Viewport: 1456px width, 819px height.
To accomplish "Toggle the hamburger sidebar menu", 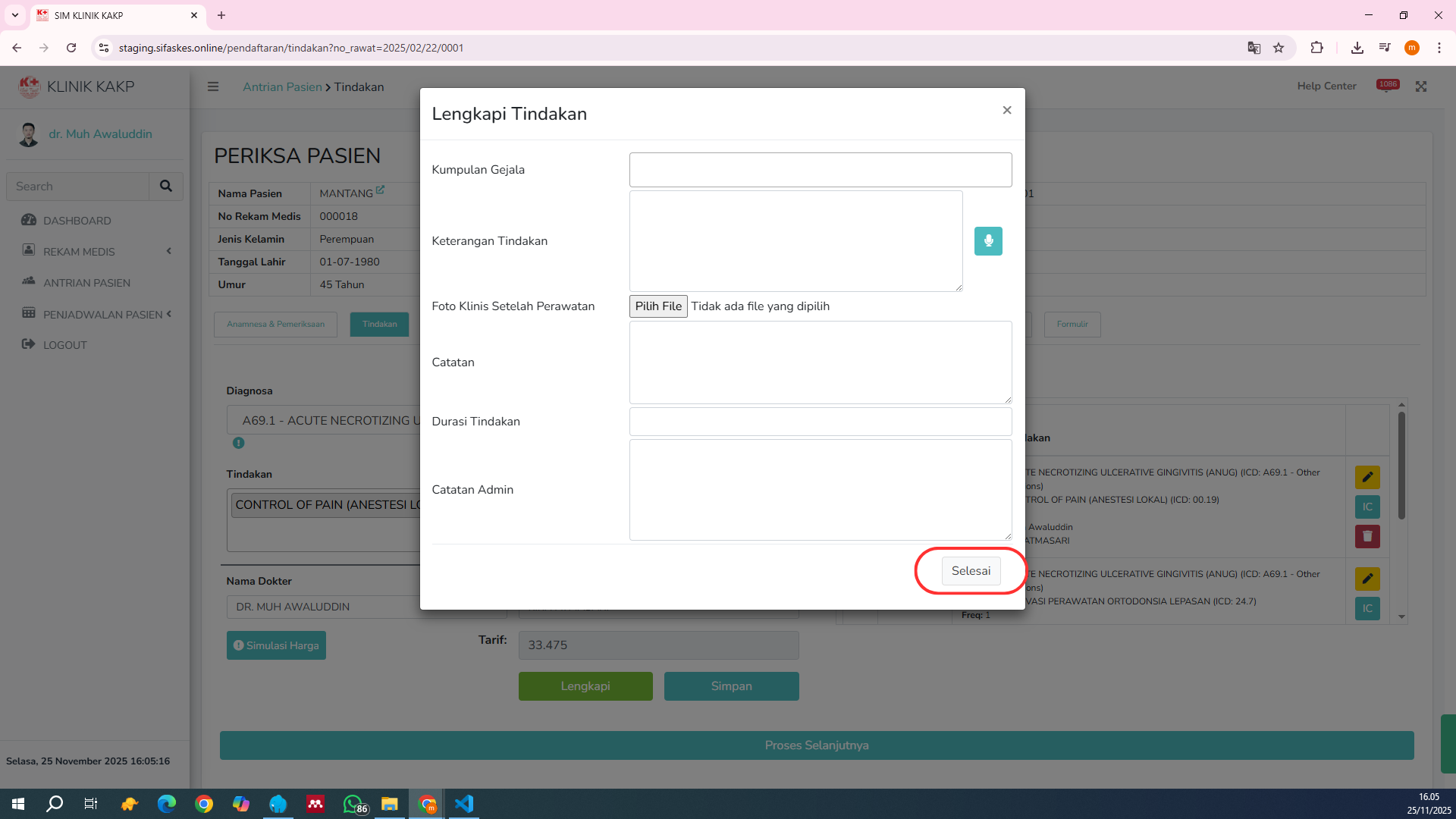I will click(213, 87).
